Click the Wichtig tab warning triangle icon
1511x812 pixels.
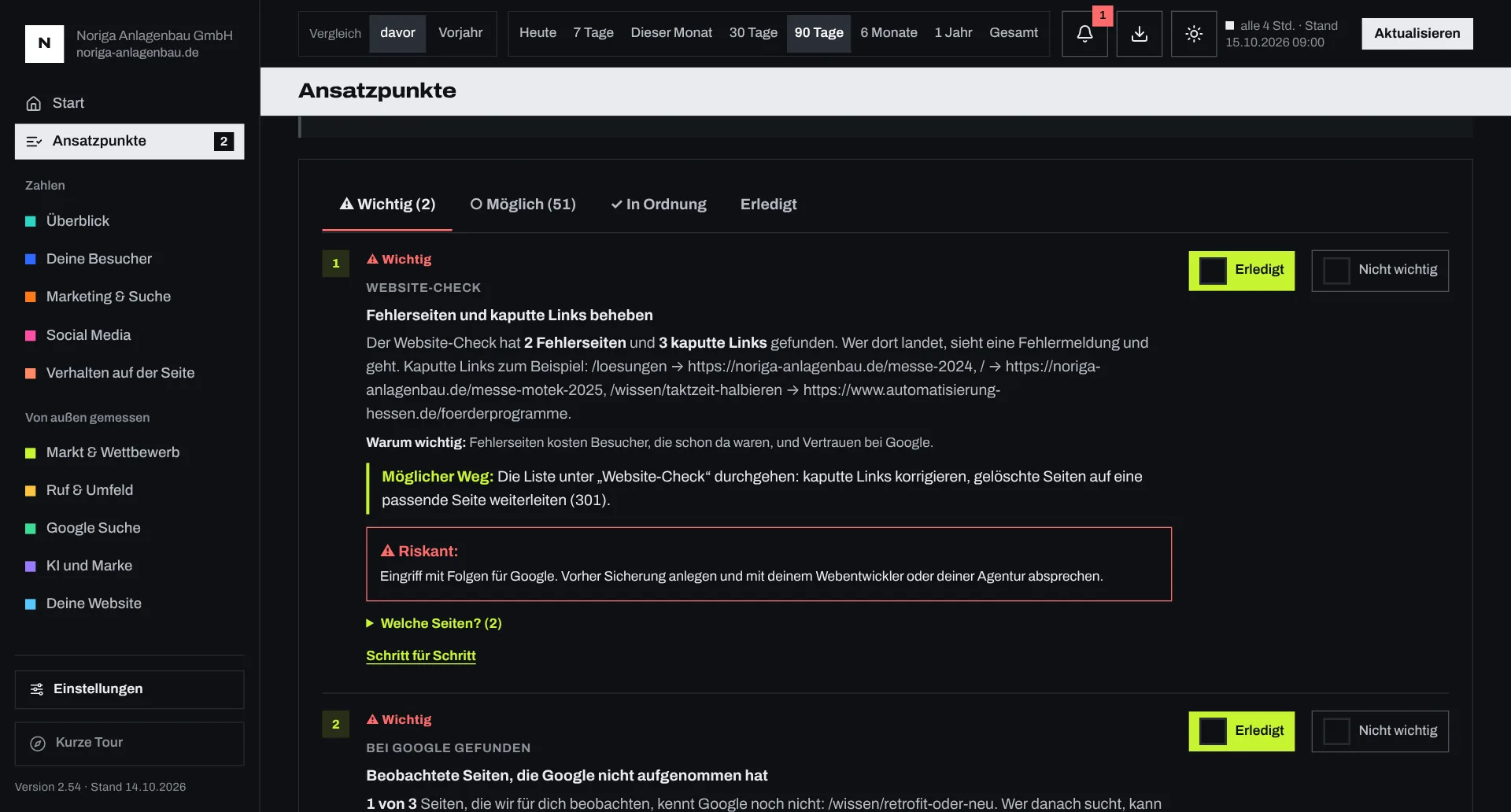(x=346, y=204)
